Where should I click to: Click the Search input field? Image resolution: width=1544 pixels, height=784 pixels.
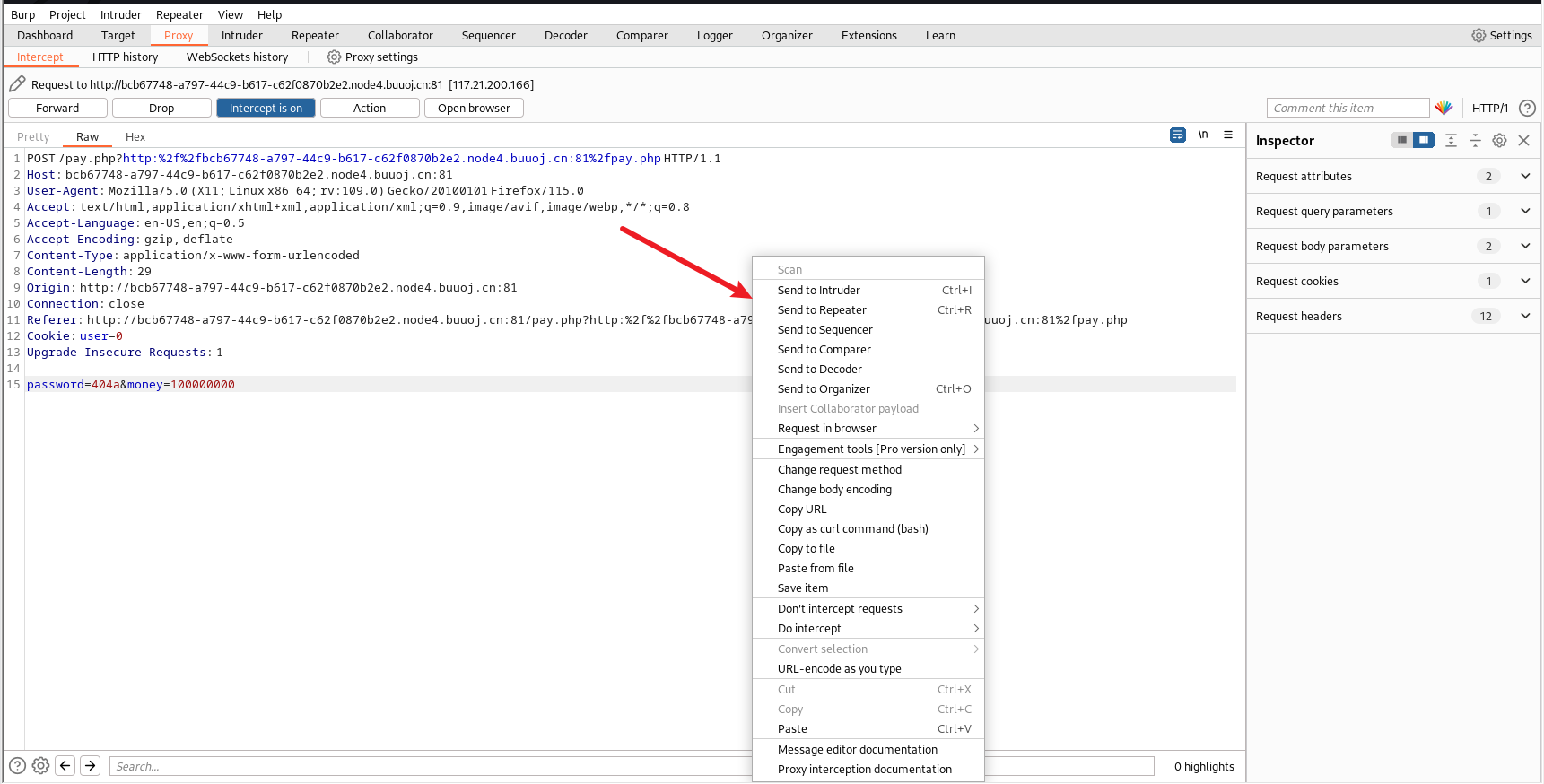(632, 766)
